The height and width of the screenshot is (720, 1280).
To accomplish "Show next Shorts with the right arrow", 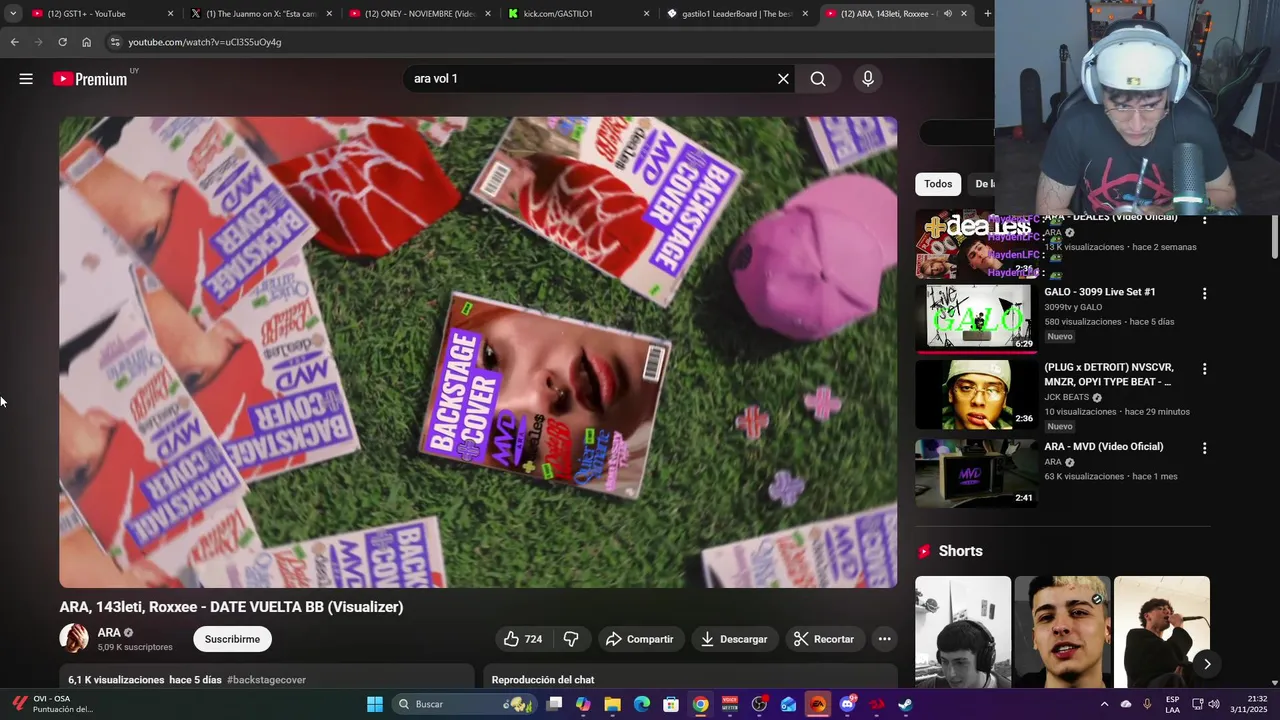I will pyautogui.click(x=1207, y=663).
